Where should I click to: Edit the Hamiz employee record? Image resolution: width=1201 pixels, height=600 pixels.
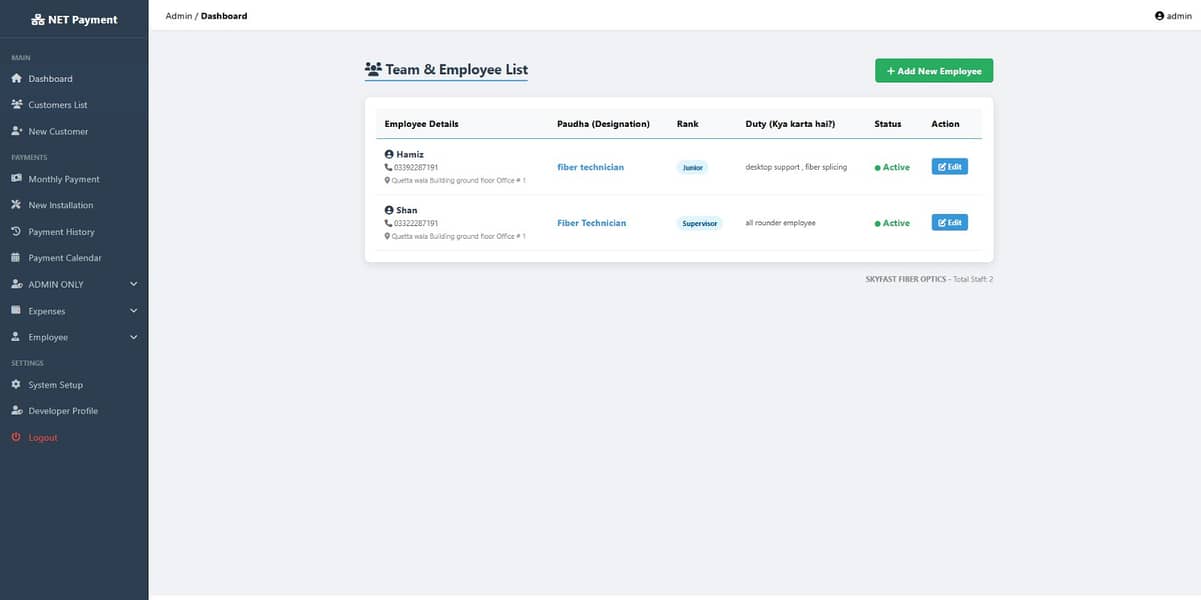tap(949, 166)
